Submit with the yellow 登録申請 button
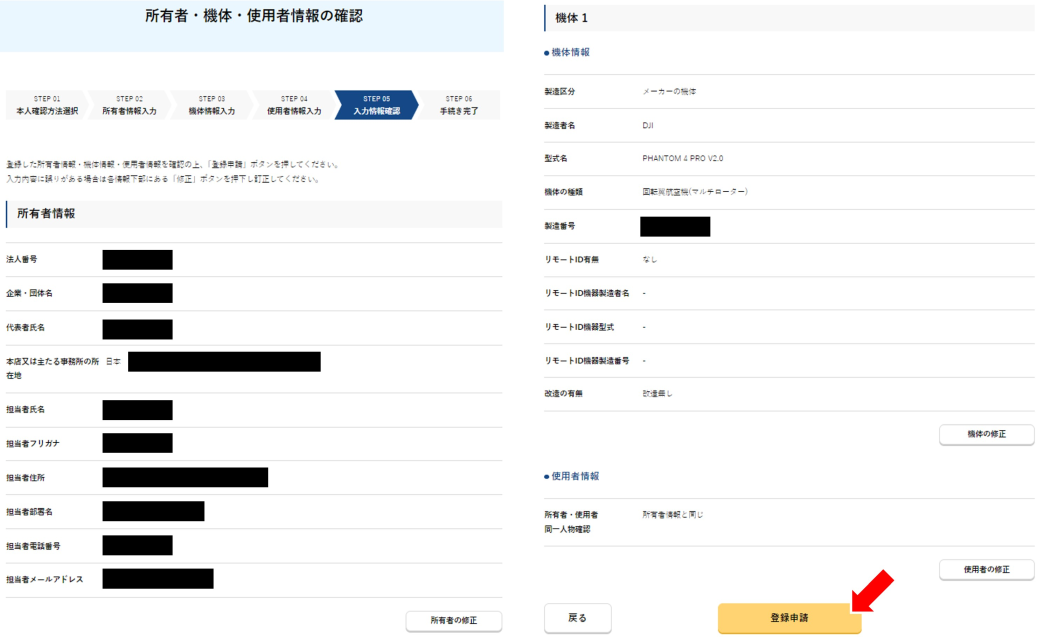Image resolution: width=1040 pixels, height=637 pixels. pyautogui.click(x=789, y=618)
